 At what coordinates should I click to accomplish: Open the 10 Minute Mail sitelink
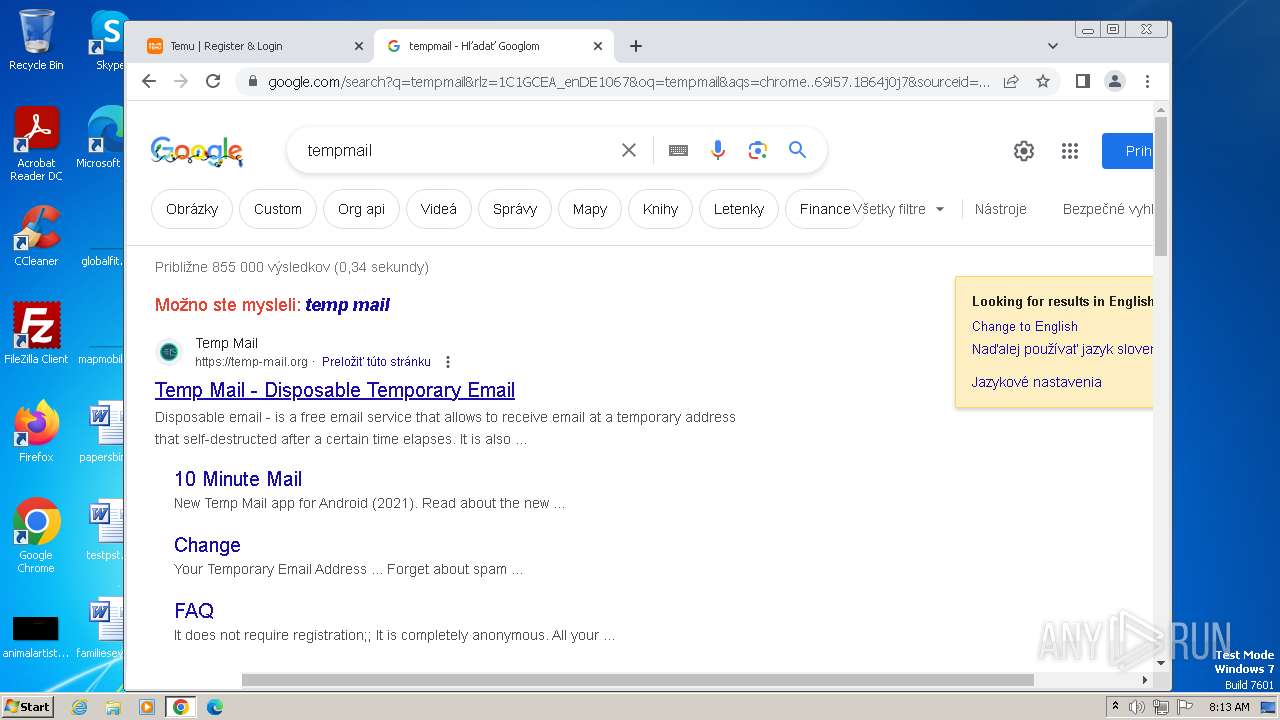pyautogui.click(x=238, y=479)
